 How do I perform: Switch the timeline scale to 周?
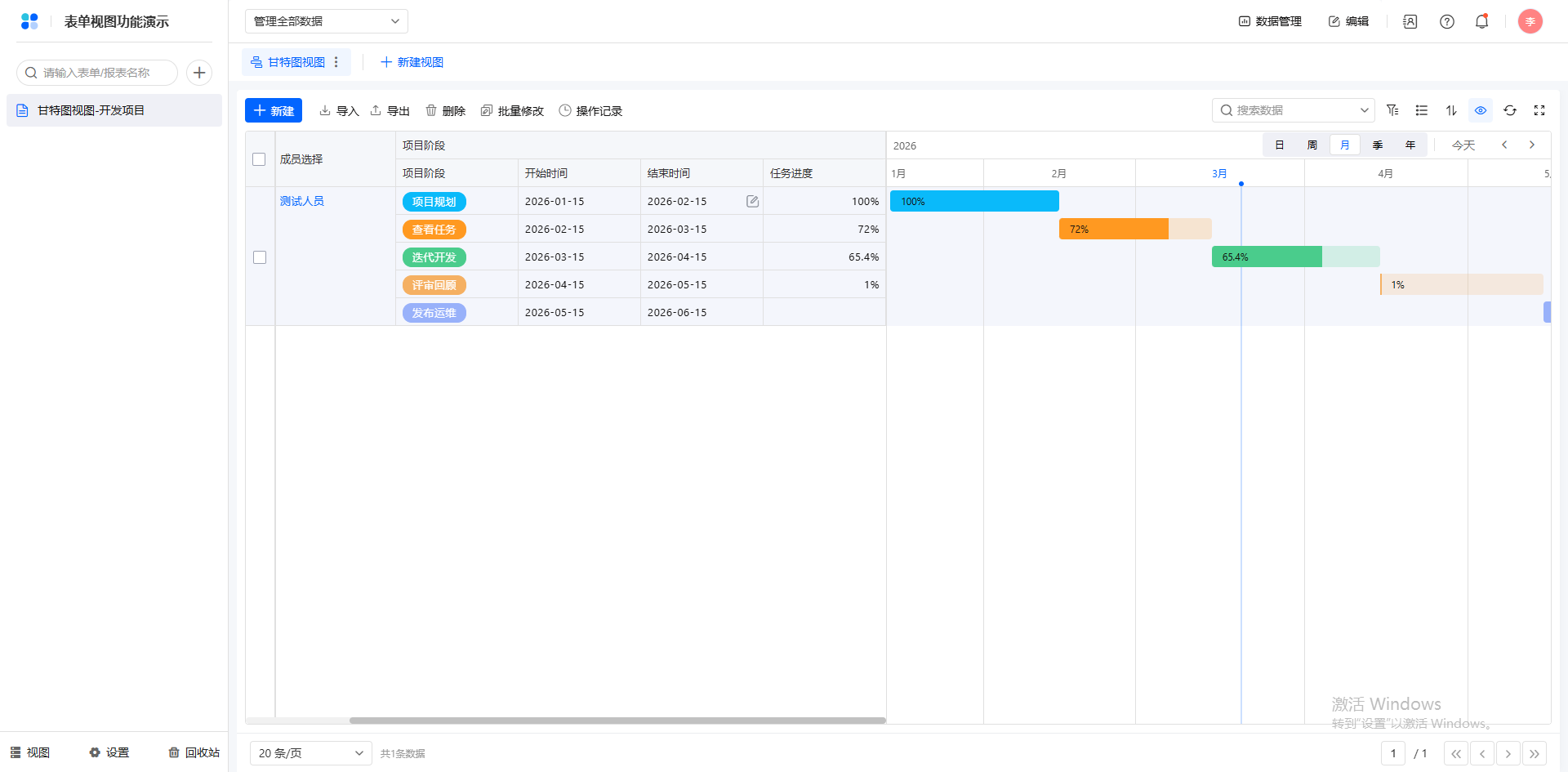(1312, 145)
